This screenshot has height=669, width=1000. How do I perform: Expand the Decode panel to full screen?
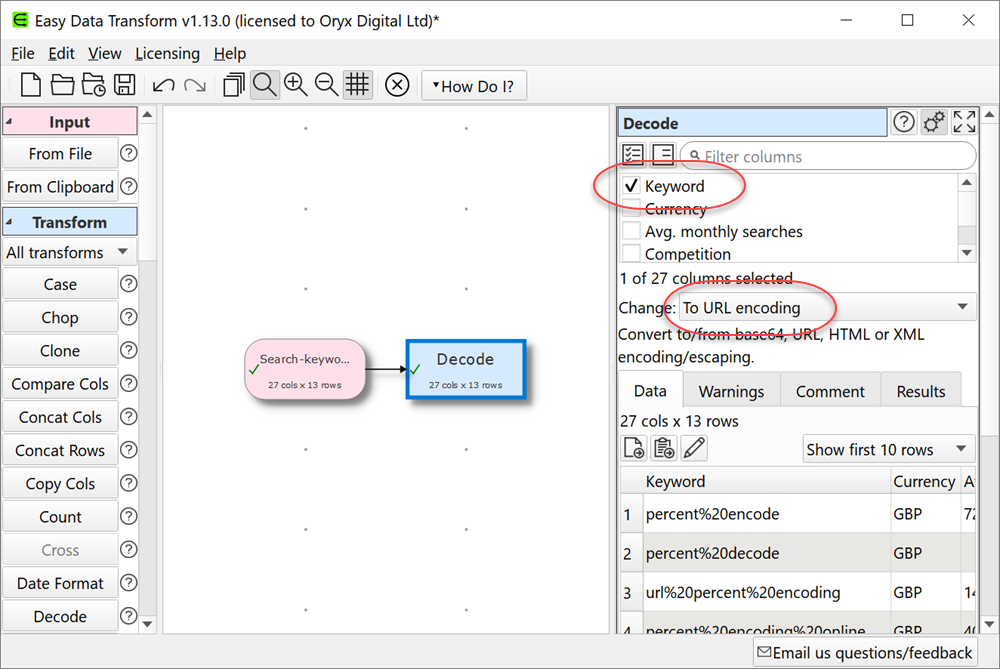964,122
